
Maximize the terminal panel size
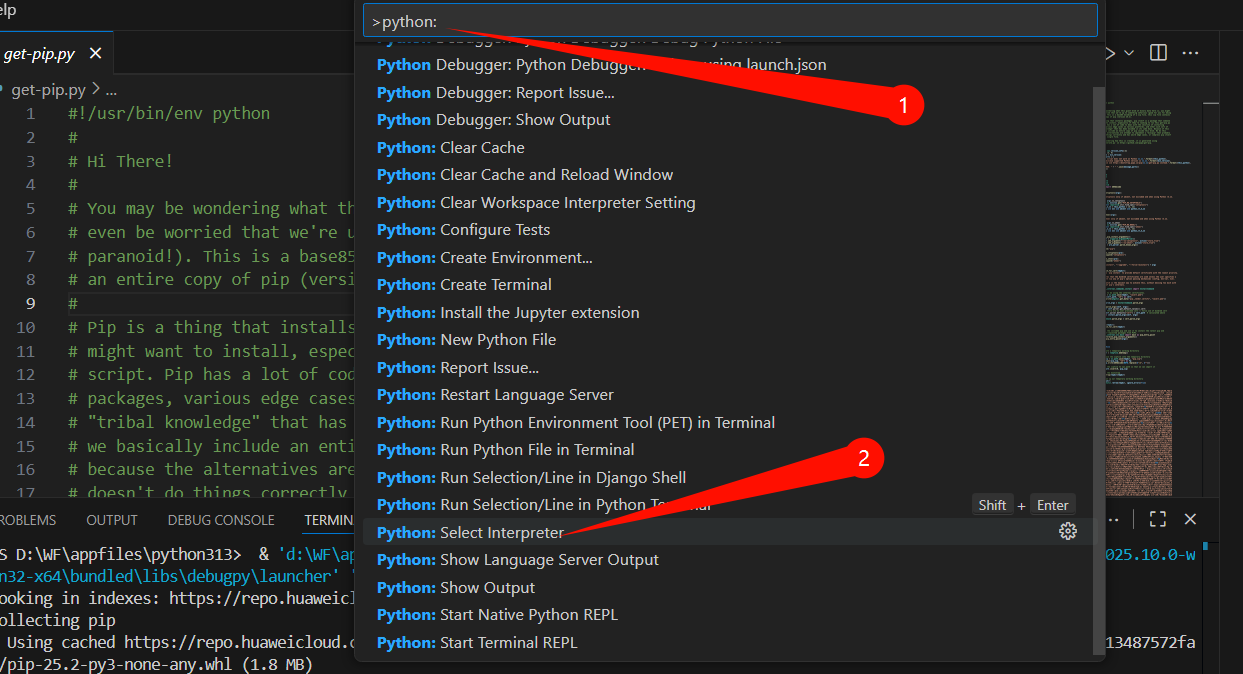1158,519
